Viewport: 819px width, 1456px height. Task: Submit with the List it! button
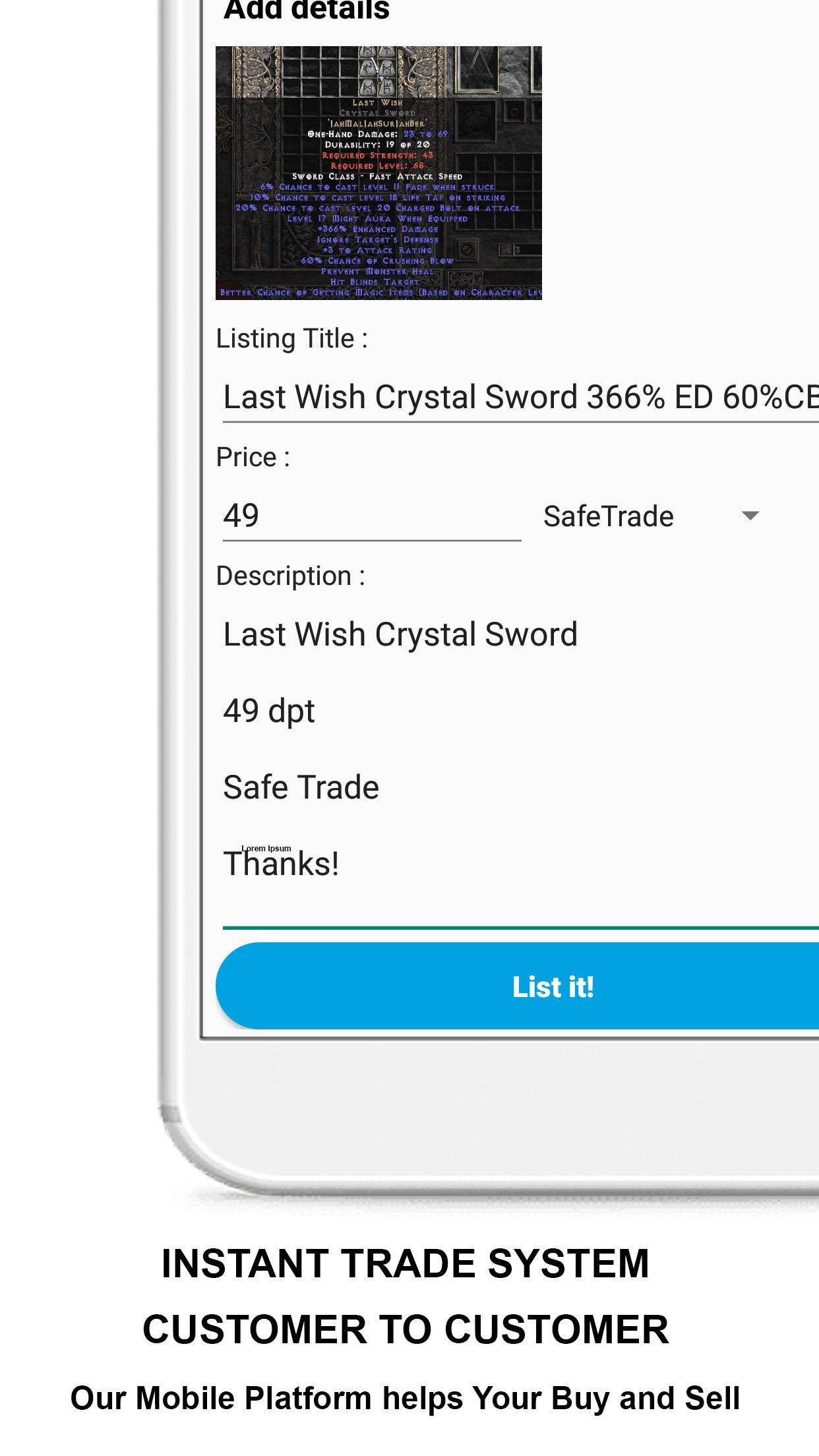[517, 986]
